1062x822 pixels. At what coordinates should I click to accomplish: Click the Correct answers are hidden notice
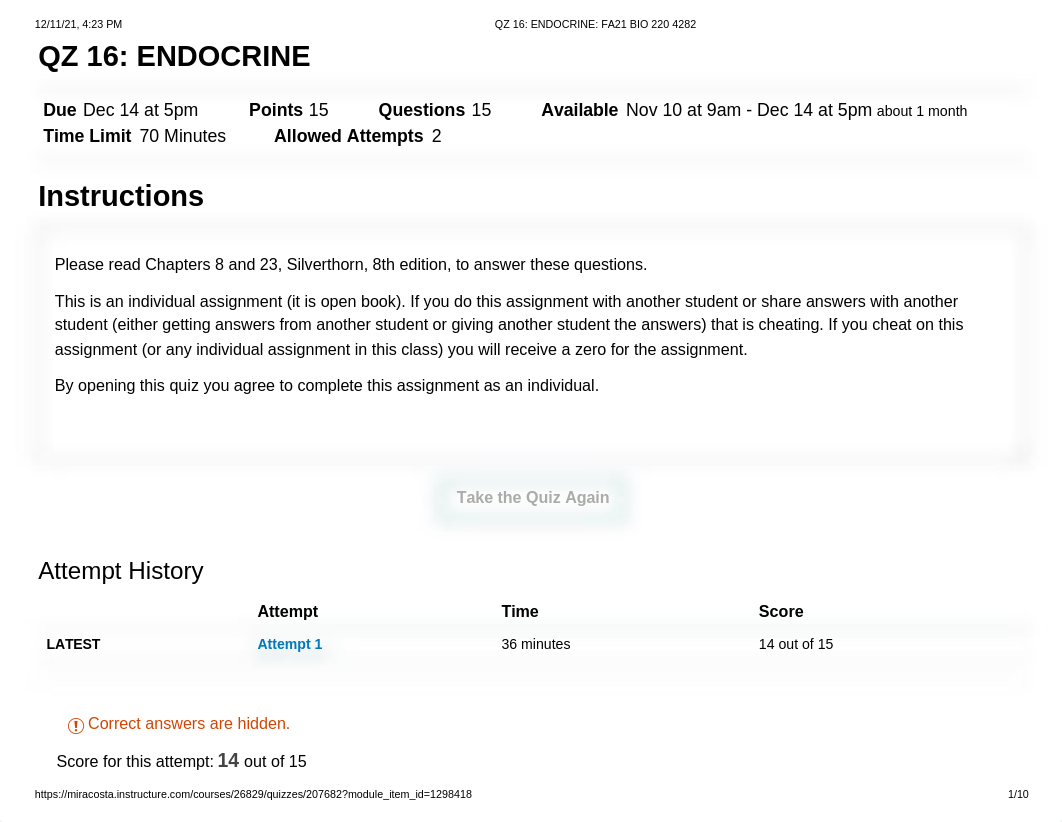(189, 723)
